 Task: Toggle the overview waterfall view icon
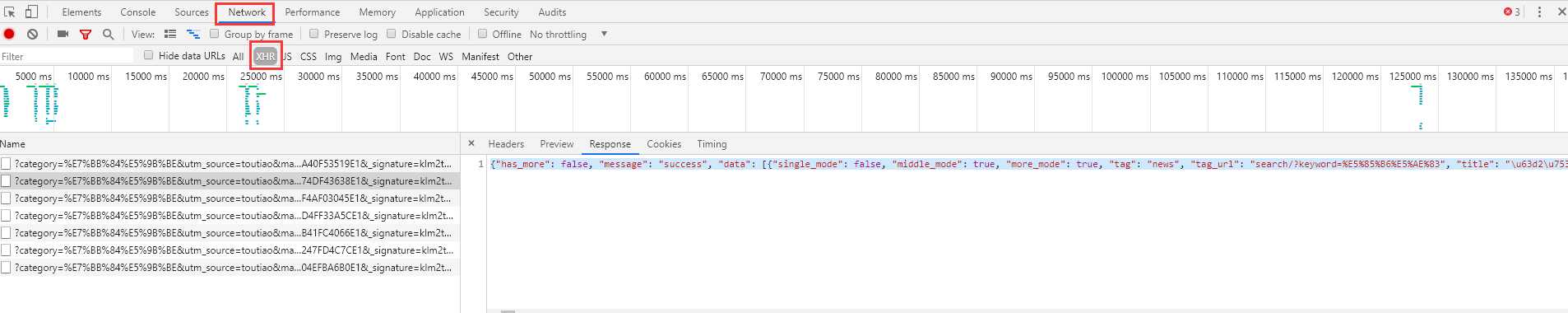click(193, 34)
